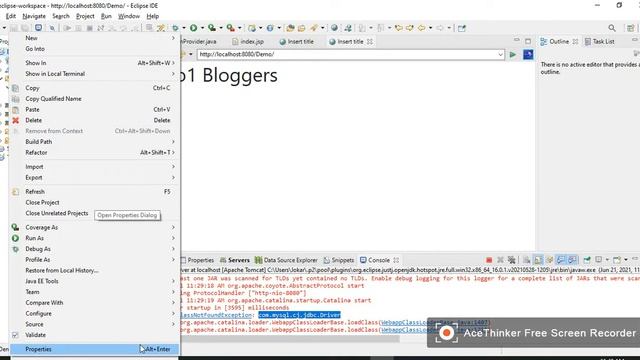Click the magnifier Quick Access search icon
Viewport: 640px width, 360px height.
coord(611,28)
